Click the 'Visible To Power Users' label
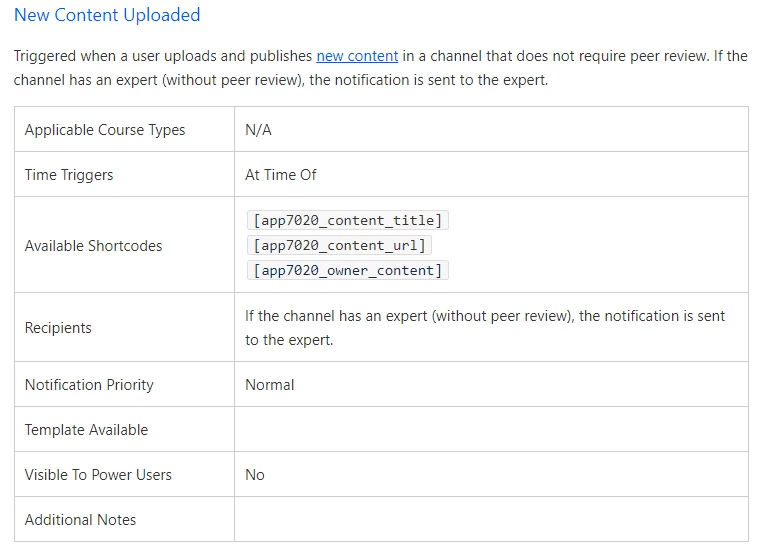760x550 pixels. (98, 475)
